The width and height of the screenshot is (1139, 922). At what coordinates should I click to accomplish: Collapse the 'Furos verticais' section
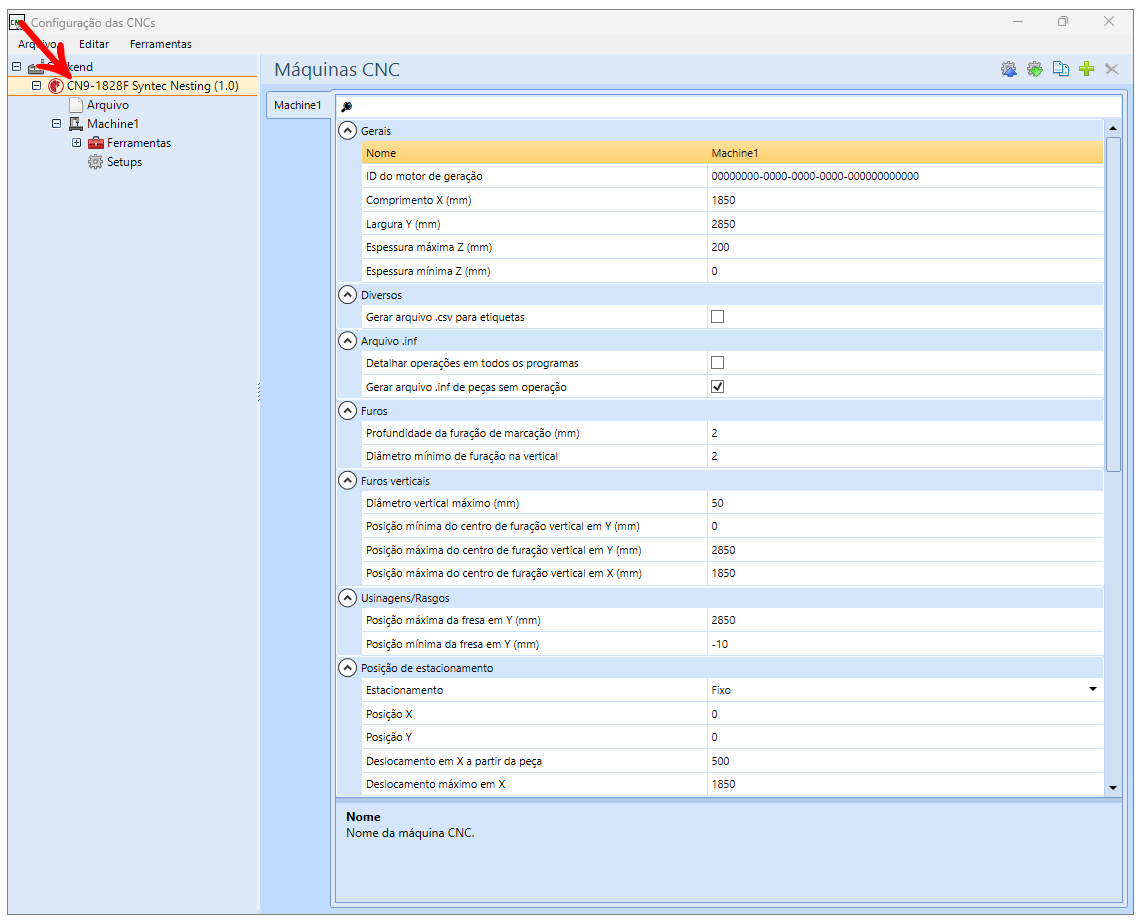[348, 481]
